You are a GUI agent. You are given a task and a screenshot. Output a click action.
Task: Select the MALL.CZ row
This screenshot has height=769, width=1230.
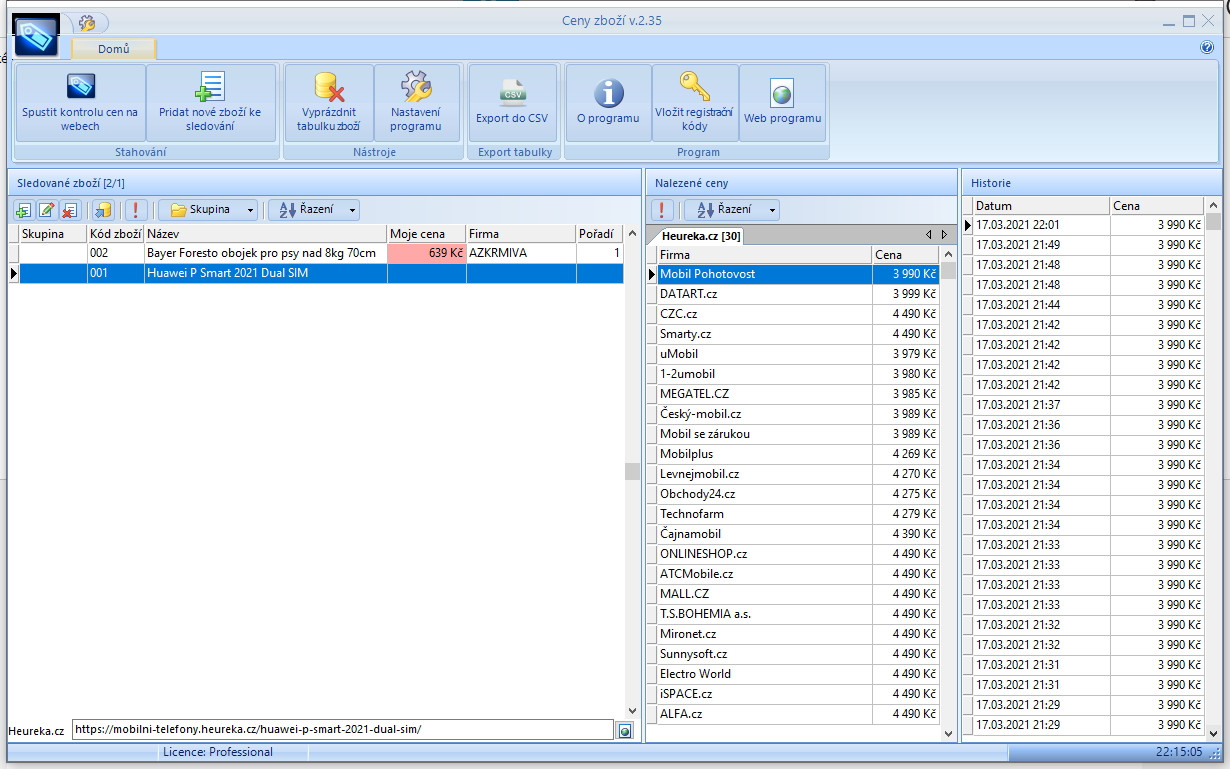tap(793, 594)
